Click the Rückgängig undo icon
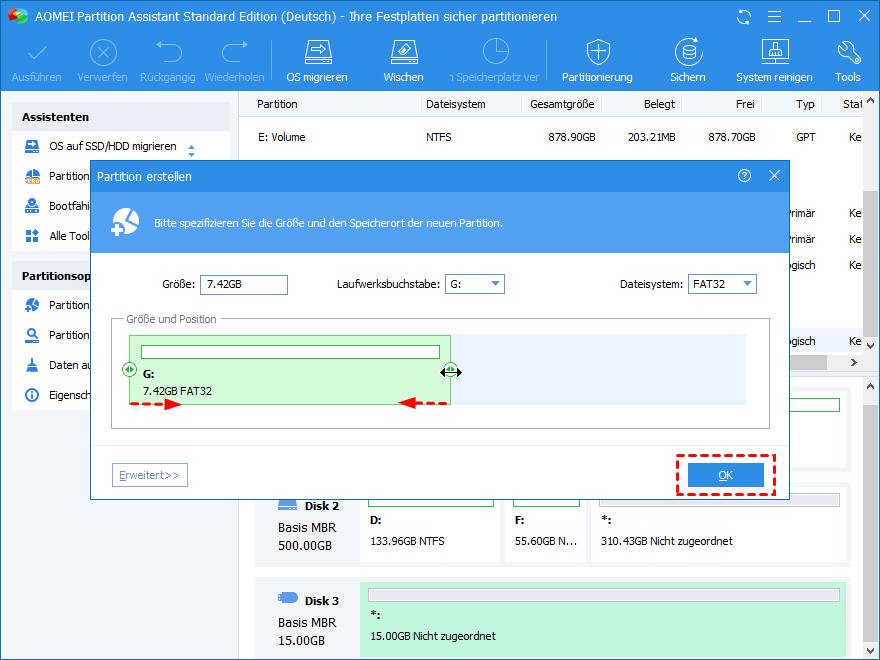880x660 pixels. pyautogui.click(x=168, y=52)
